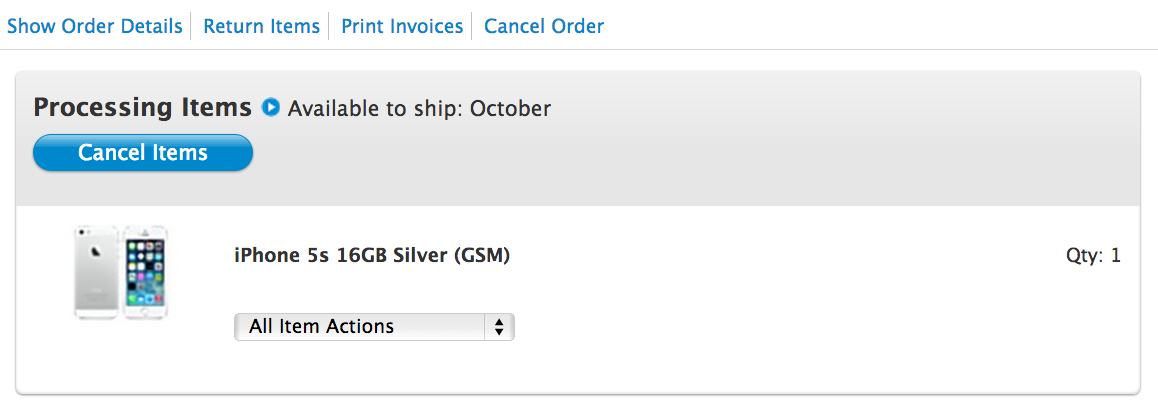Click the front-facing iPhone home screen image

click(145, 272)
